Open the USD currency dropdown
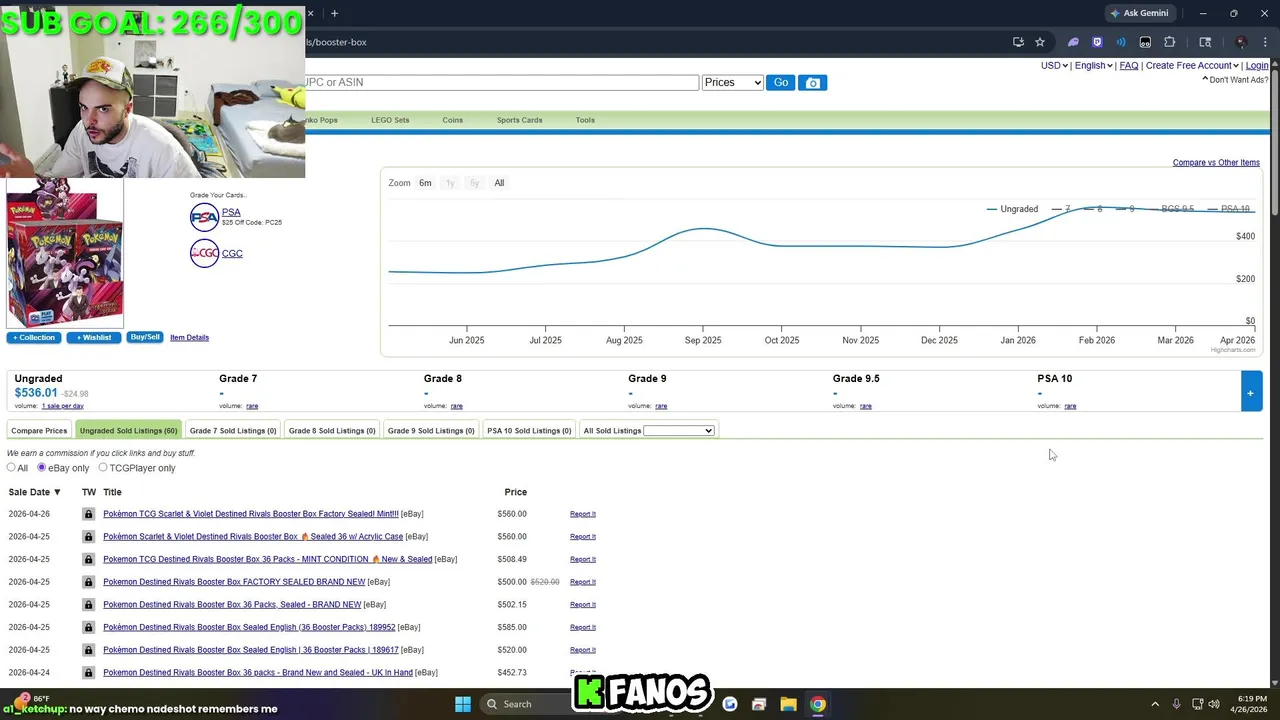1280x720 pixels. point(1054,65)
